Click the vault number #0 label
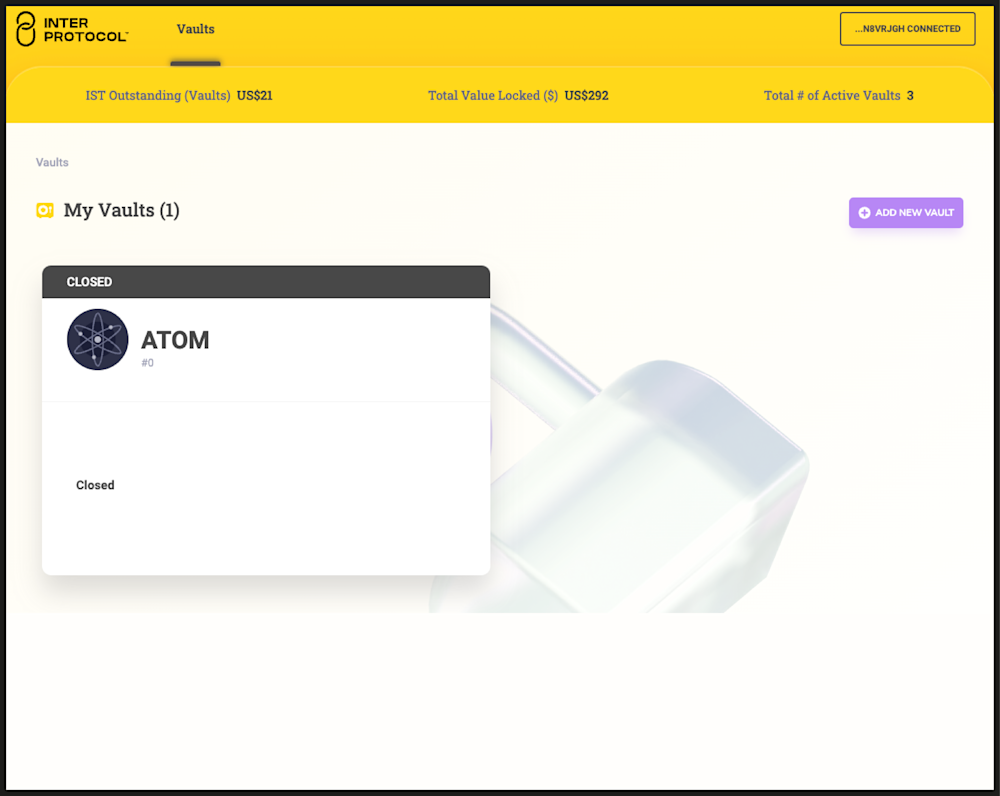 click(147, 363)
